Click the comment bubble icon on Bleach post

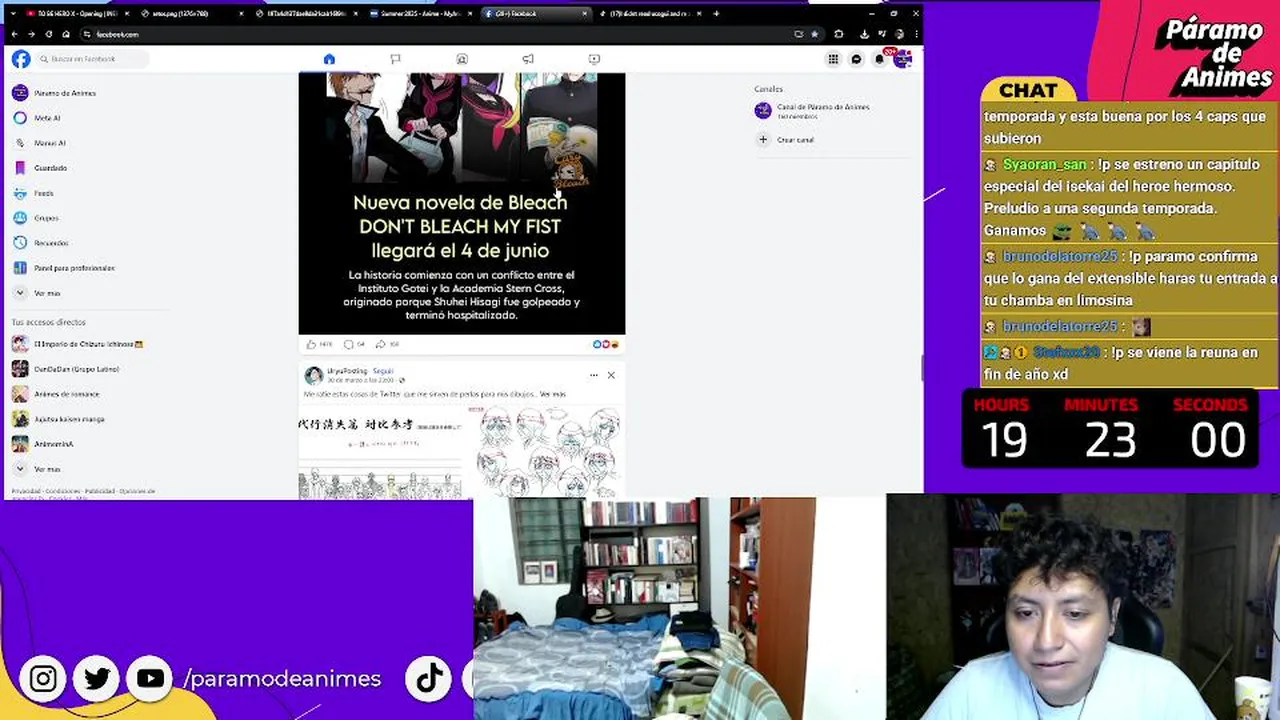pyautogui.click(x=348, y=344)
